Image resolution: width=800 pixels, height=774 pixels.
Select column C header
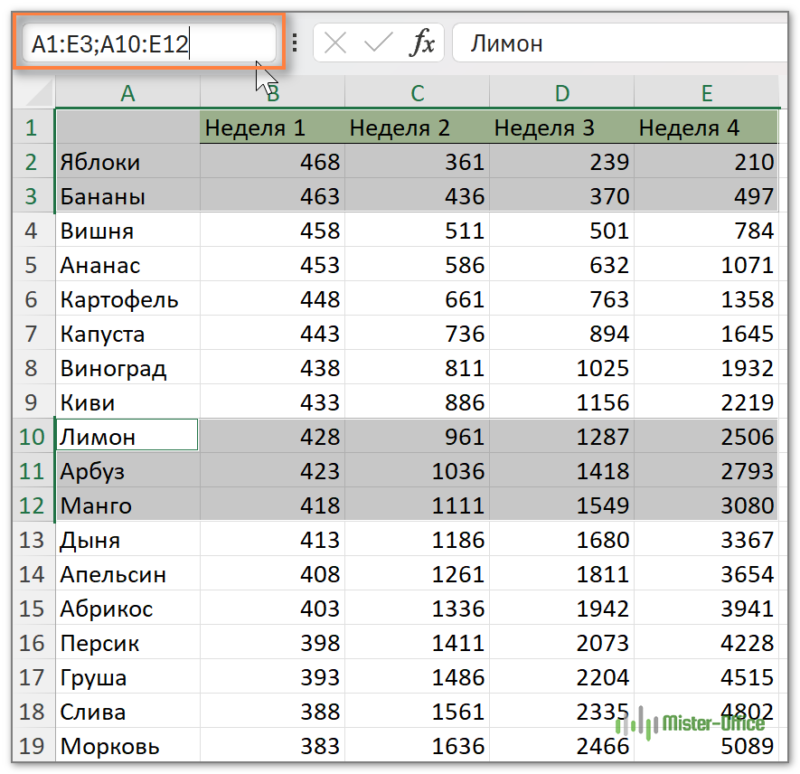click(417, 94)
